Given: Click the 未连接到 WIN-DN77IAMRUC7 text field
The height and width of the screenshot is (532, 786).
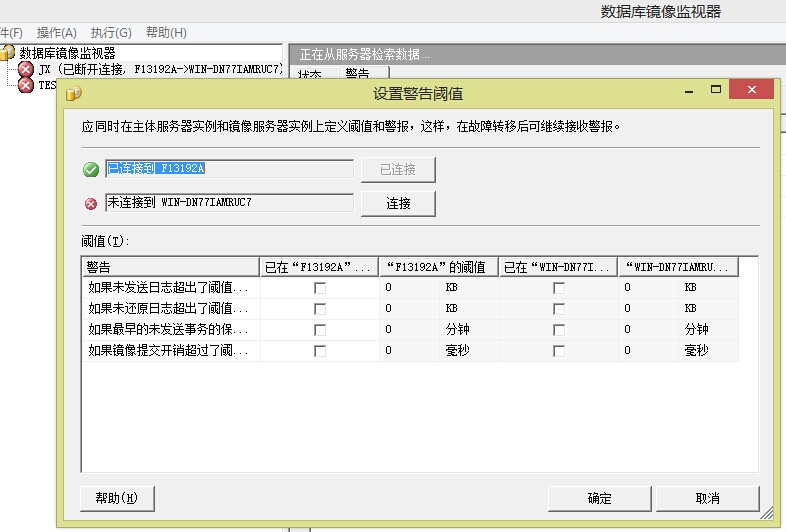Looking at the screenshot, I should pos(229,203).
